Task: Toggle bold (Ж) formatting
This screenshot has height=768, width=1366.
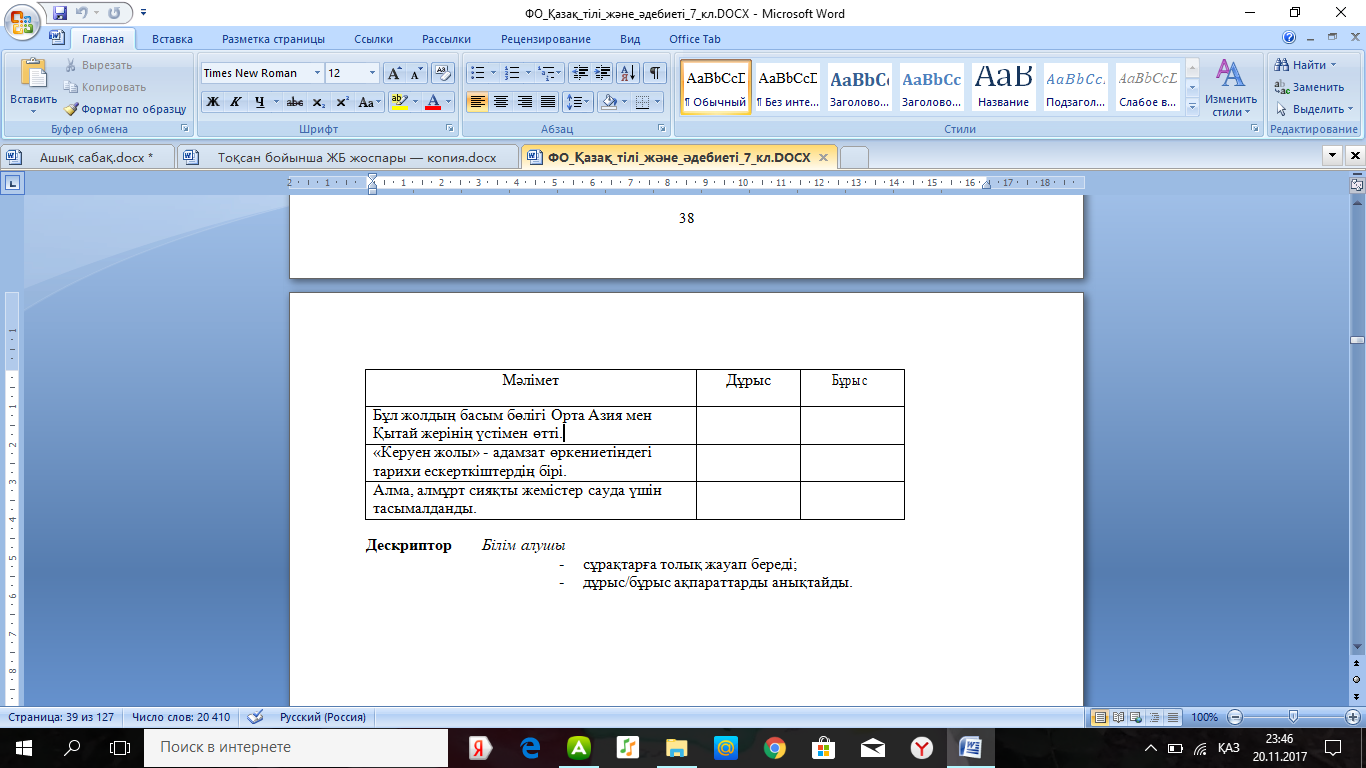Action: [x=212, y=102]
